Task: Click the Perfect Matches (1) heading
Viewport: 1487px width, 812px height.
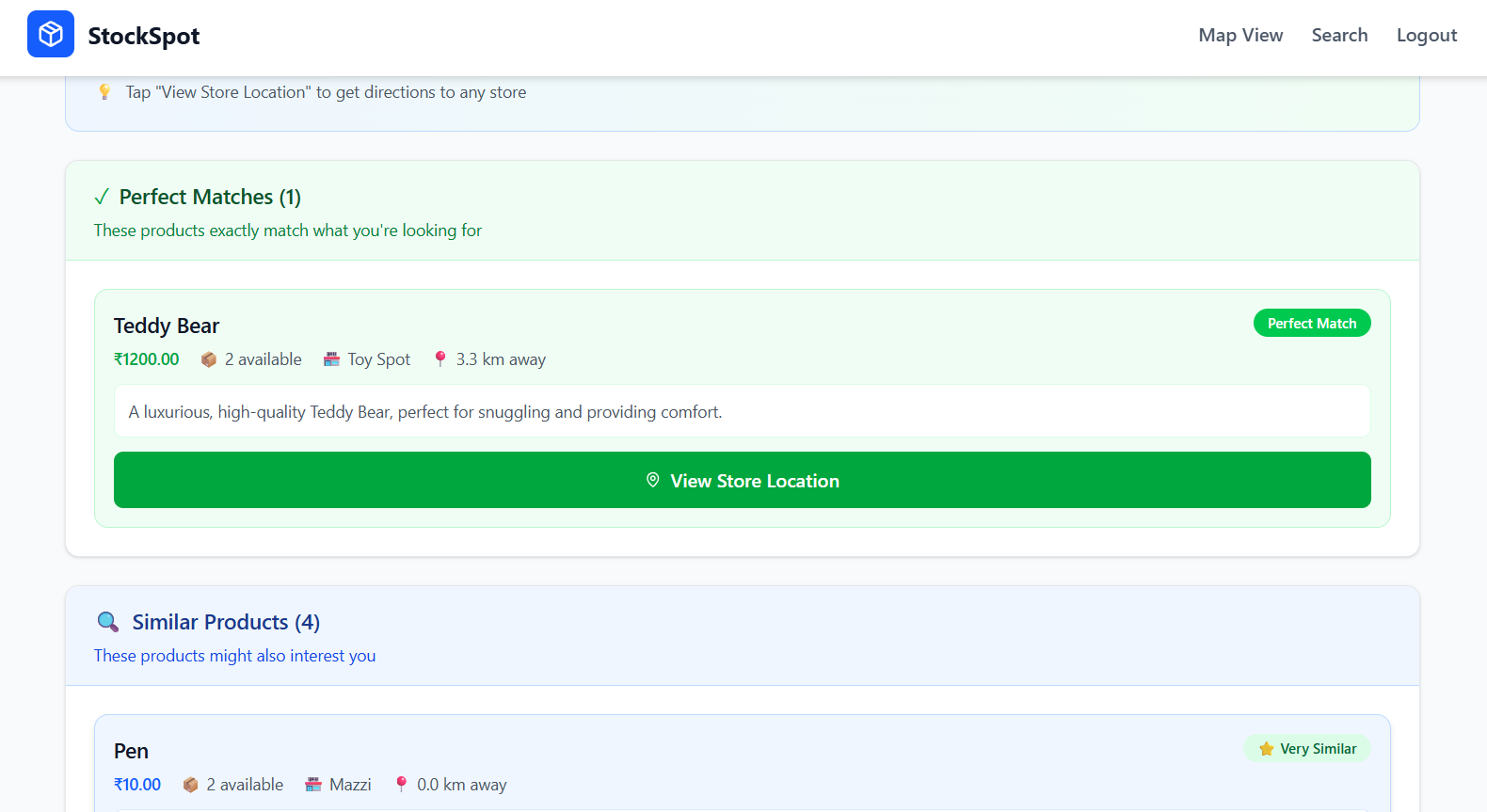Action: 210,197
